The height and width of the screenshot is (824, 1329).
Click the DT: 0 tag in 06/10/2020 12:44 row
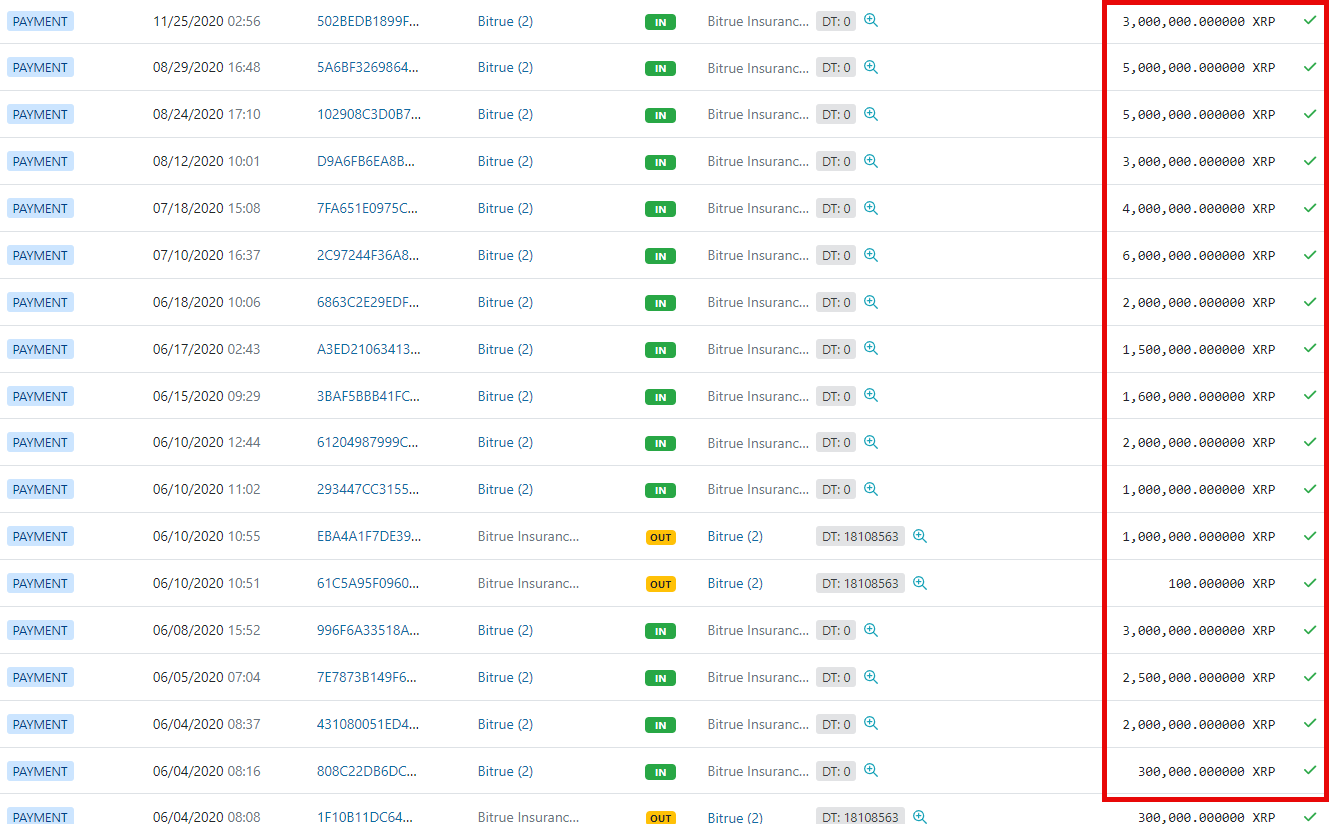tap(836, 443)
